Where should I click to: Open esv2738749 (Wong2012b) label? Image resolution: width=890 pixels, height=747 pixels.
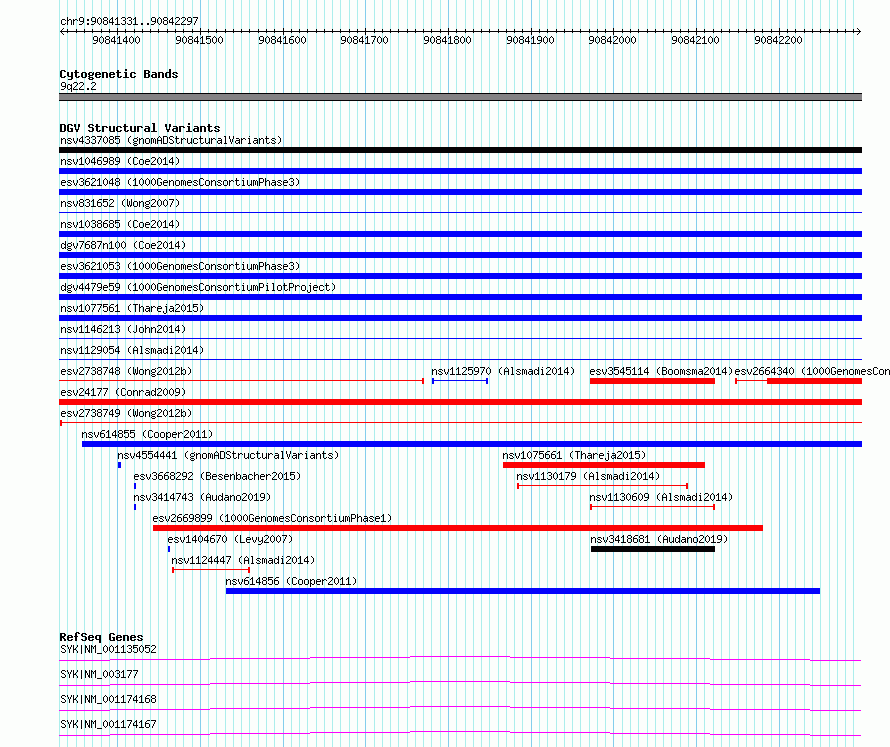coord(126,413)
